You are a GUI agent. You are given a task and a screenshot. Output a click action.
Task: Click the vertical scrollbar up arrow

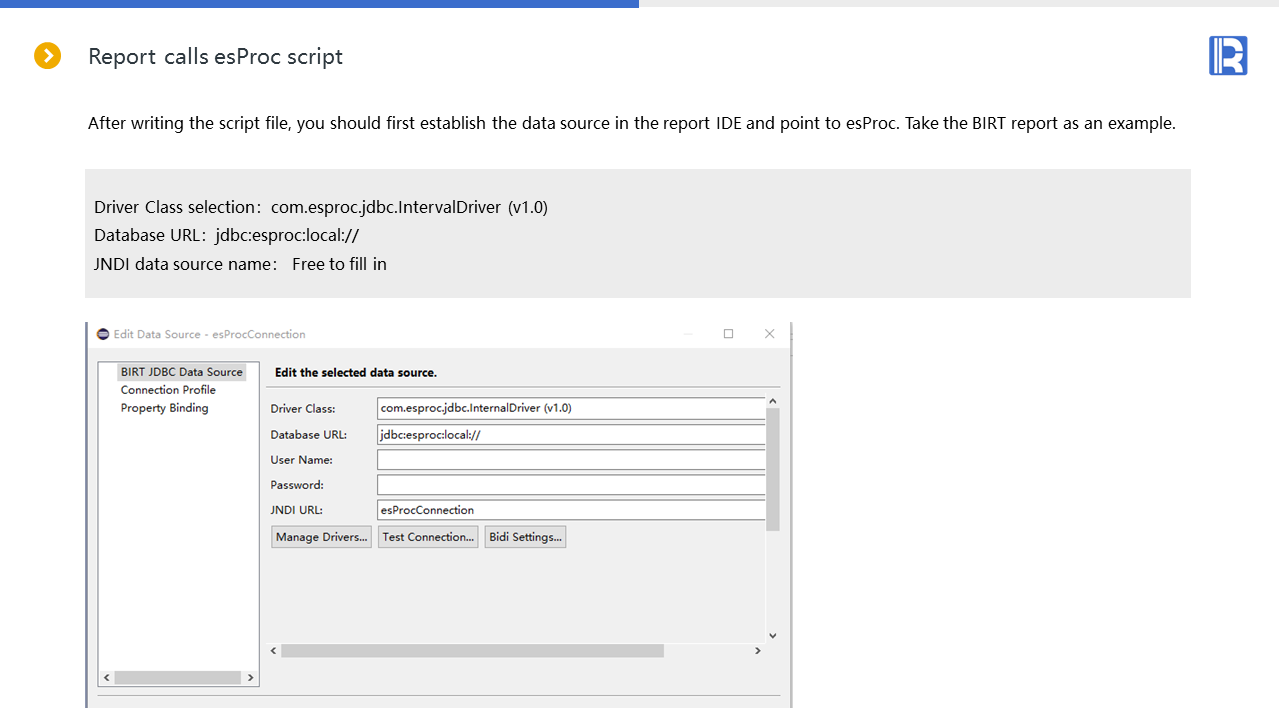772,402
